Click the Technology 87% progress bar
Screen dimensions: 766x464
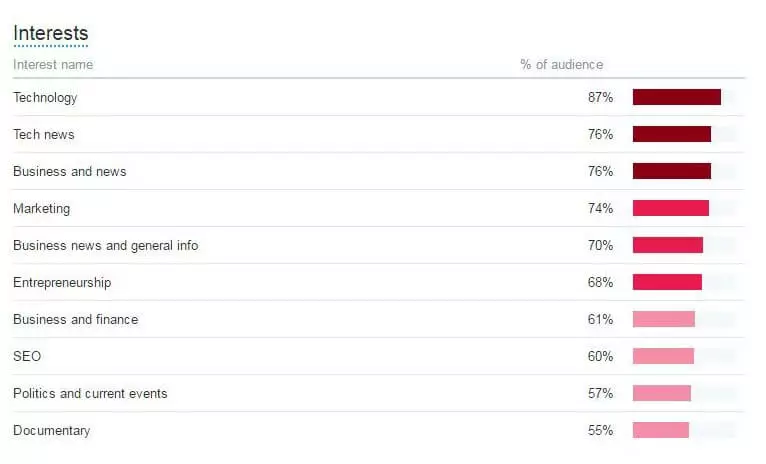click(x=676, y=97)
